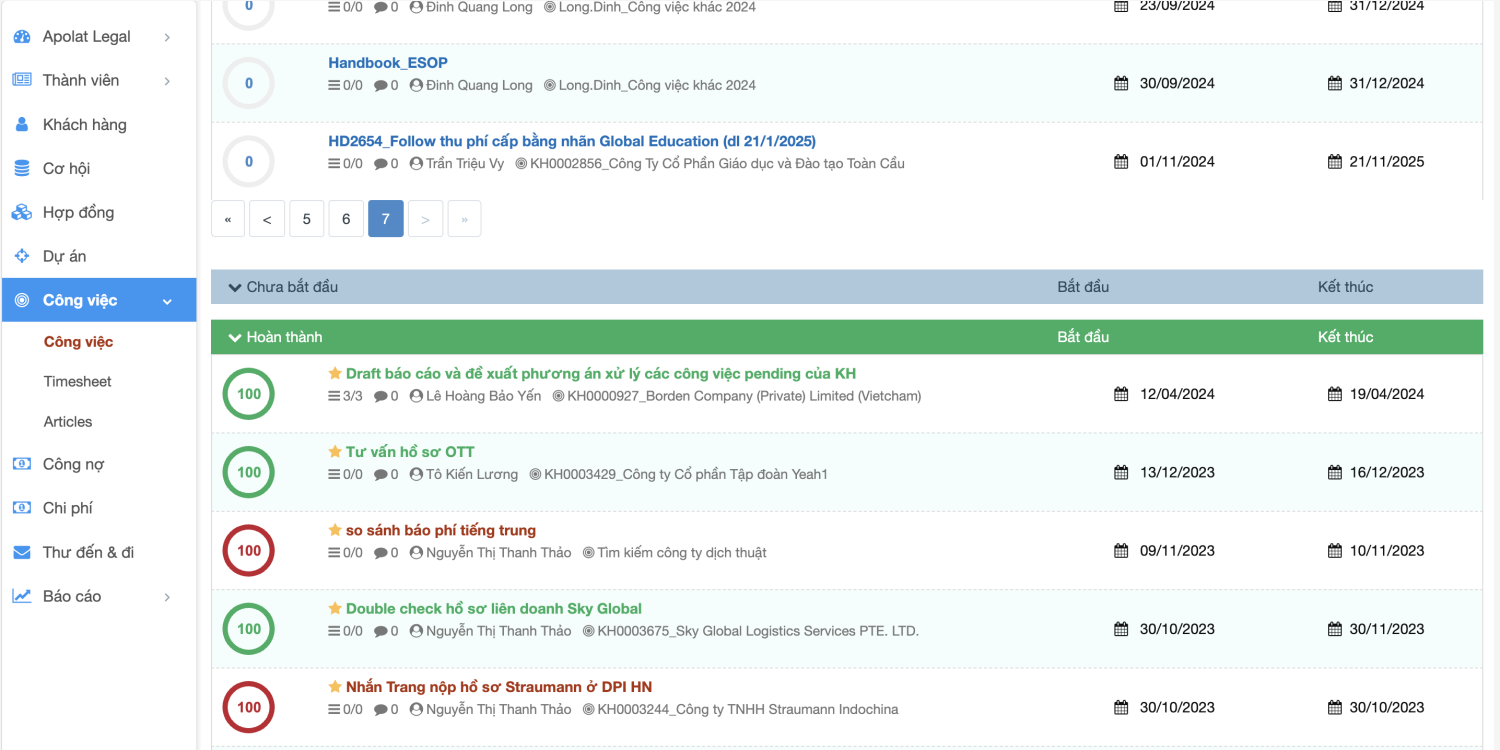The image size is (1500, 750).
Task: Open Timesheet in the sidebar submenu
Action: (x=77, y=382)
